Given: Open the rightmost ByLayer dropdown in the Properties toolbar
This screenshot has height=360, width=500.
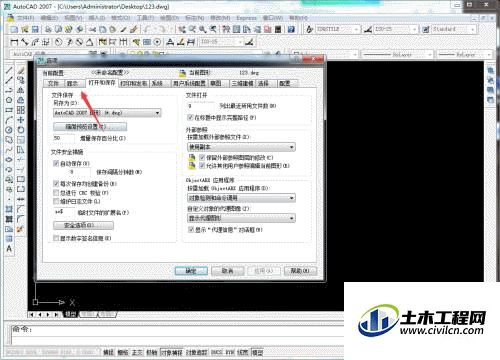Looking at the screenshot, I should pos(464,54).
